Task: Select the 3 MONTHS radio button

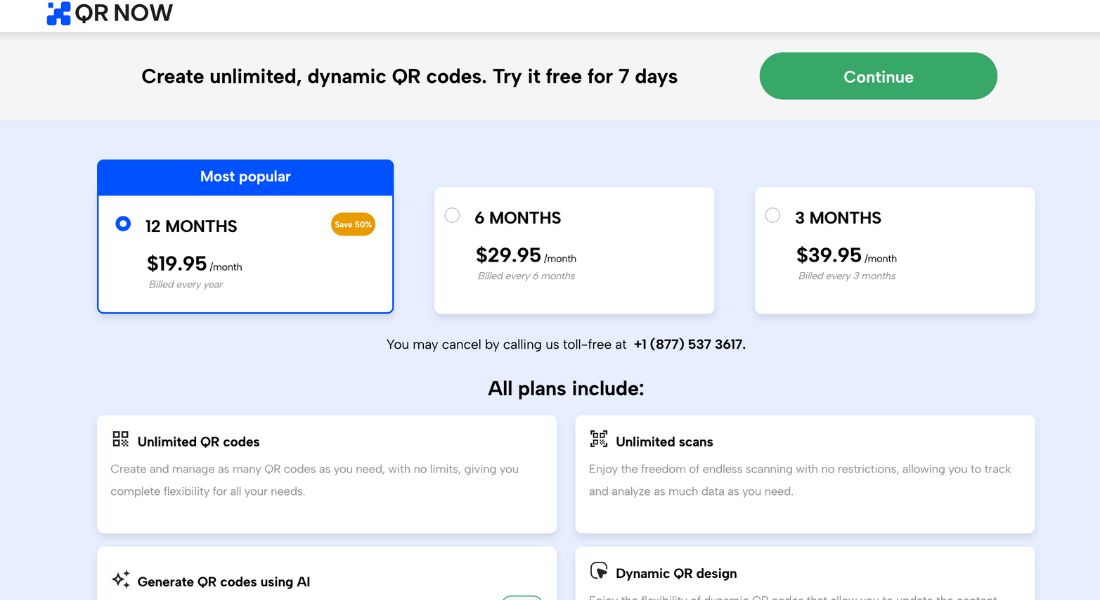Action: click(x=772, y=215)
